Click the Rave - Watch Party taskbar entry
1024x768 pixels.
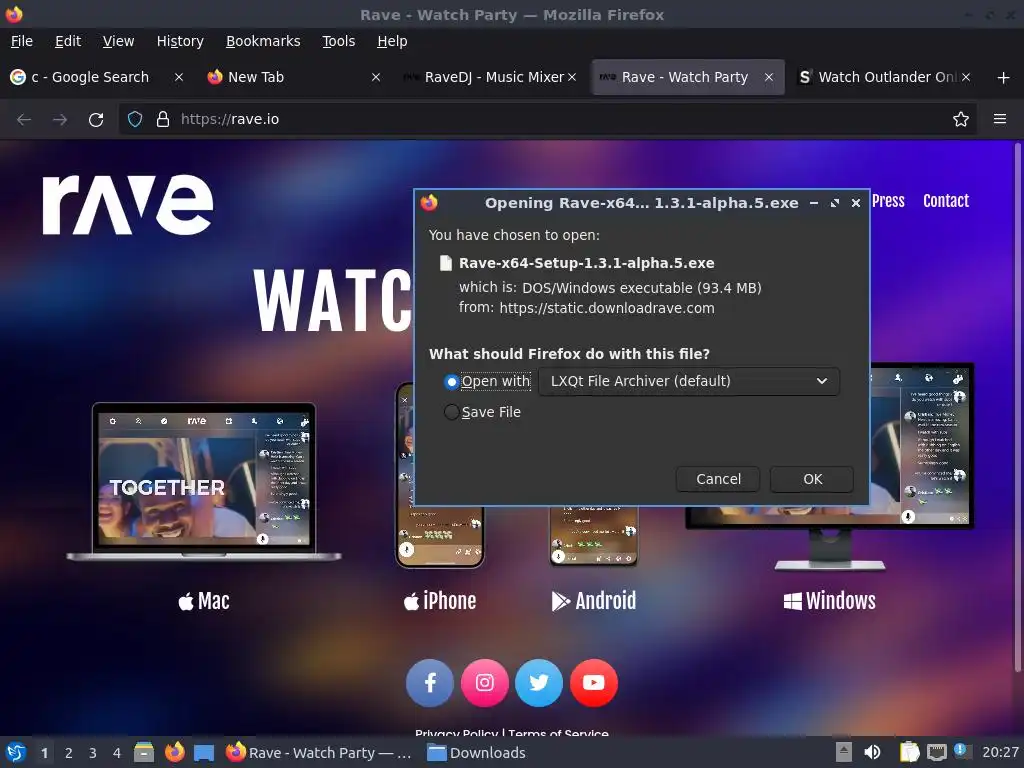[319, 753]
